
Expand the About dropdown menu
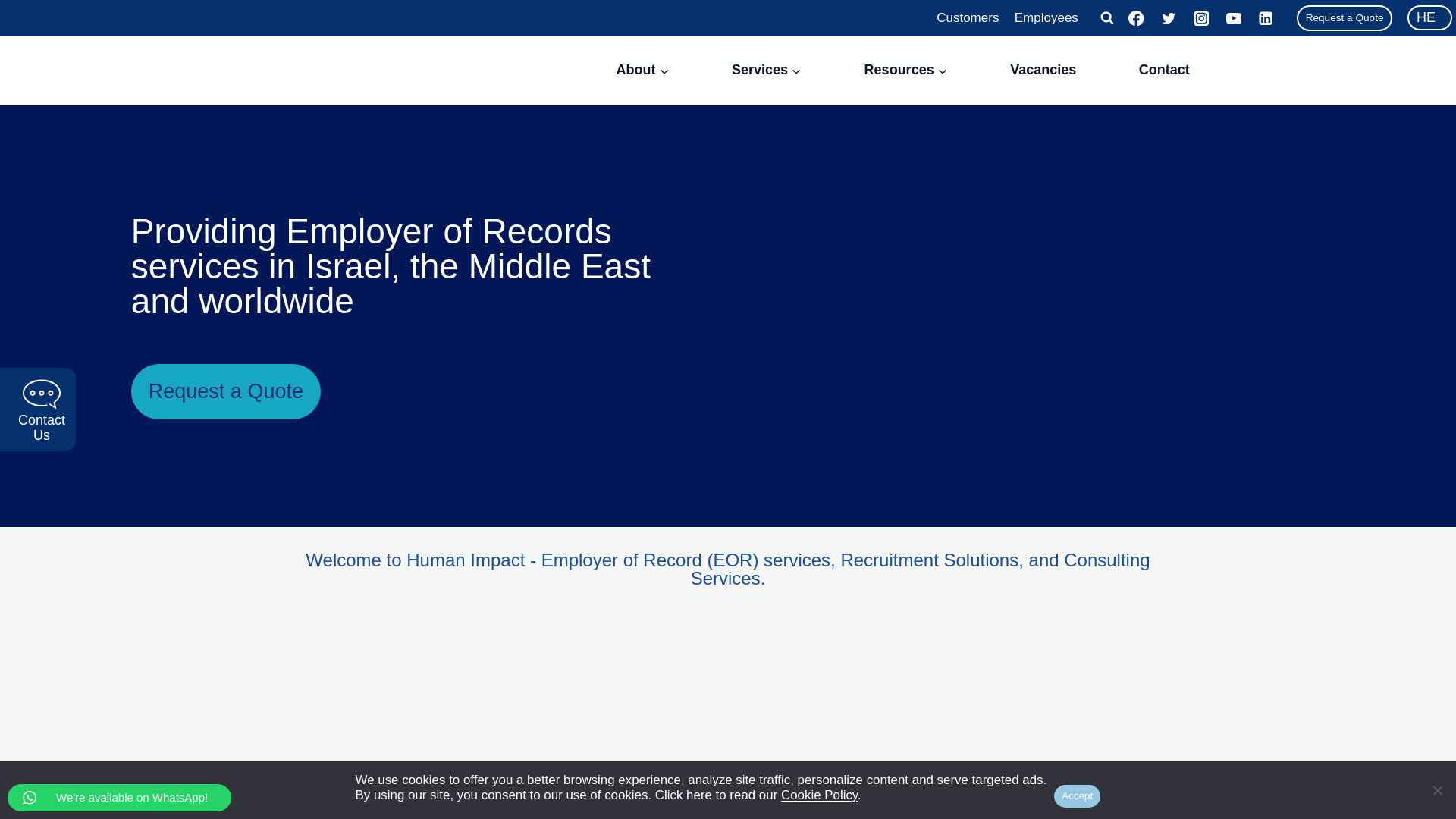642,70
